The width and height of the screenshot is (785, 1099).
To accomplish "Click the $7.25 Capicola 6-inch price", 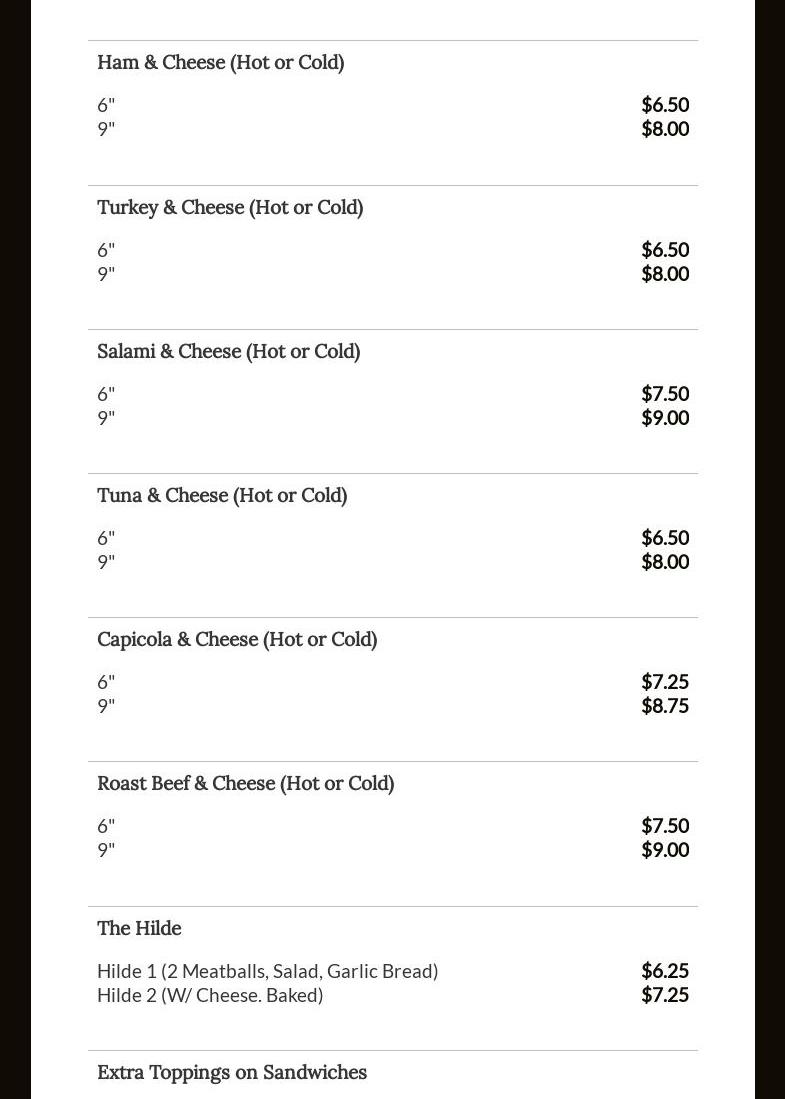I will (665, 681).
